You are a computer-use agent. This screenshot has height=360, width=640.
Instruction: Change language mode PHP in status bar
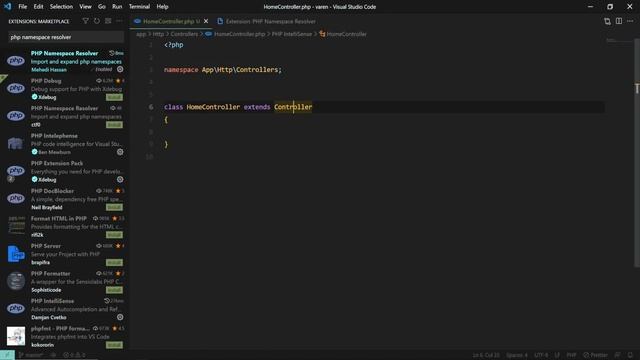571,355
